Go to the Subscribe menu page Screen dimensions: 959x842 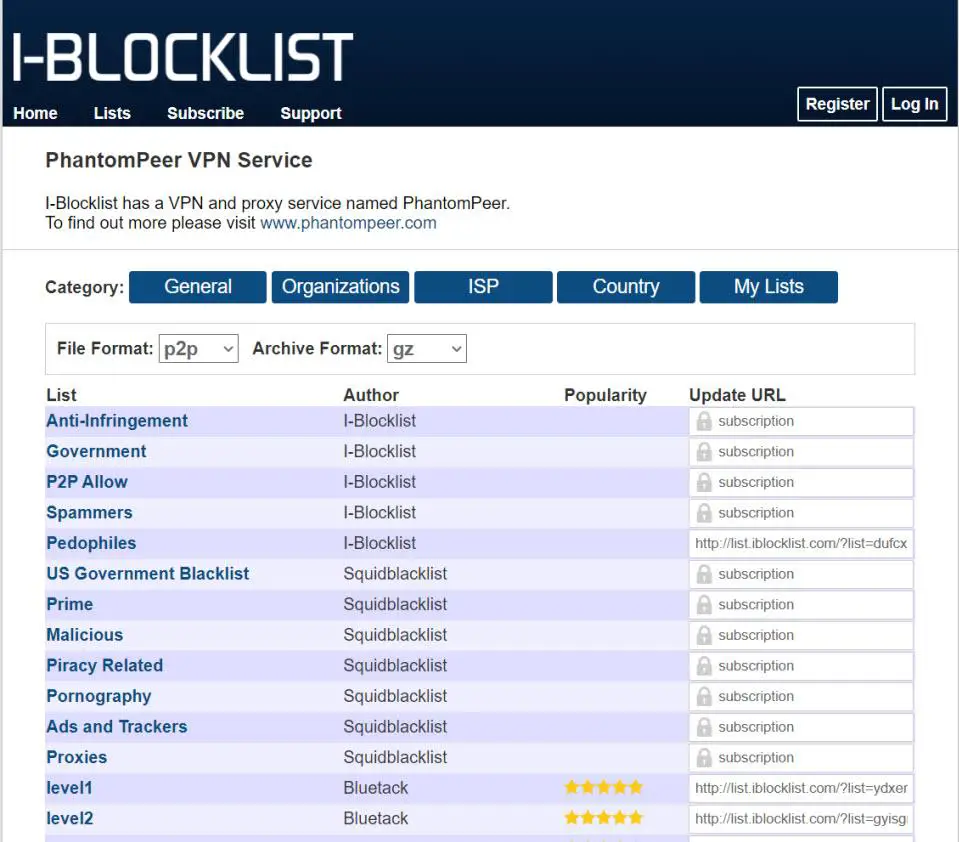(x=205, y=113)
